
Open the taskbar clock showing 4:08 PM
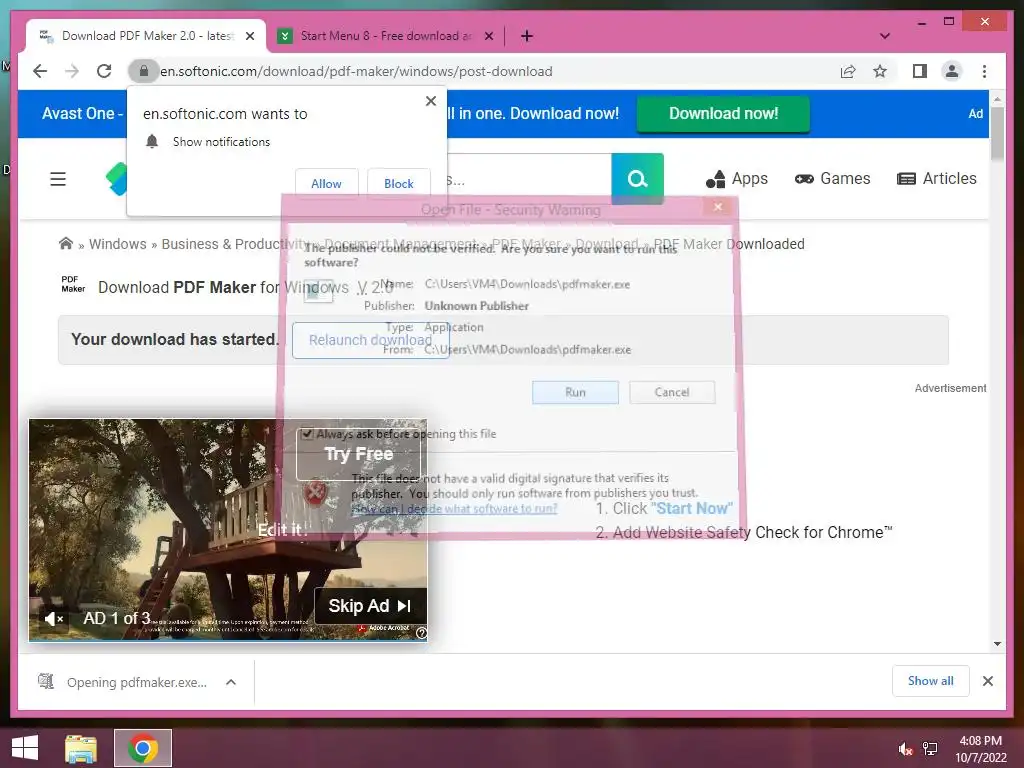tap(981, 749)
